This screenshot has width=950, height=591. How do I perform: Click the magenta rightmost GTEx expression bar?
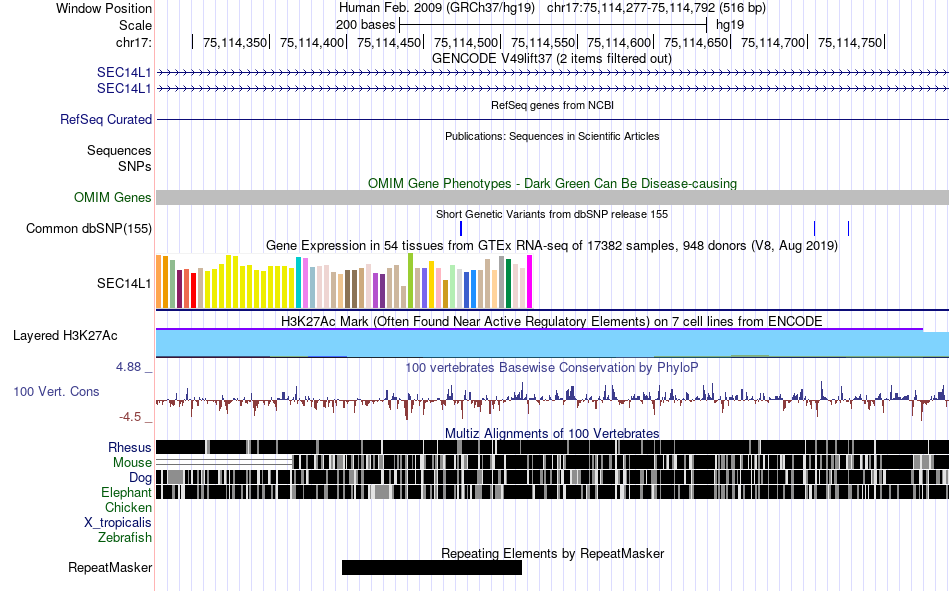(x=530, y=282)
